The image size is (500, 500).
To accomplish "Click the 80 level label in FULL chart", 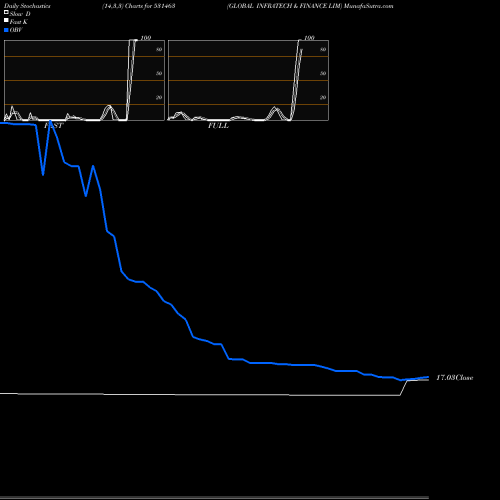I will (x=323, y=49).
